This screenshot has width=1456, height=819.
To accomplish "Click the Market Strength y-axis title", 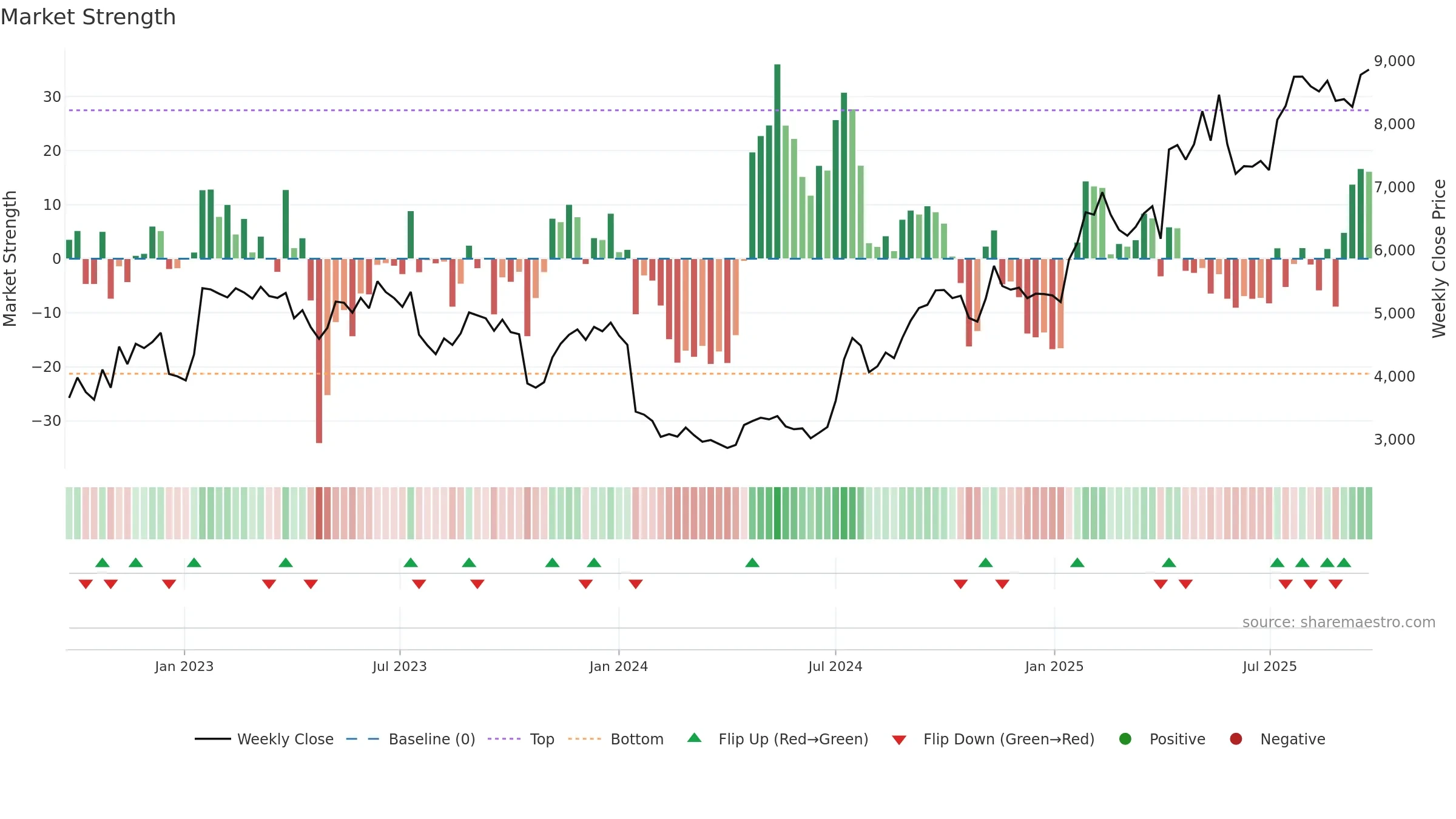I will coord(10,258).
